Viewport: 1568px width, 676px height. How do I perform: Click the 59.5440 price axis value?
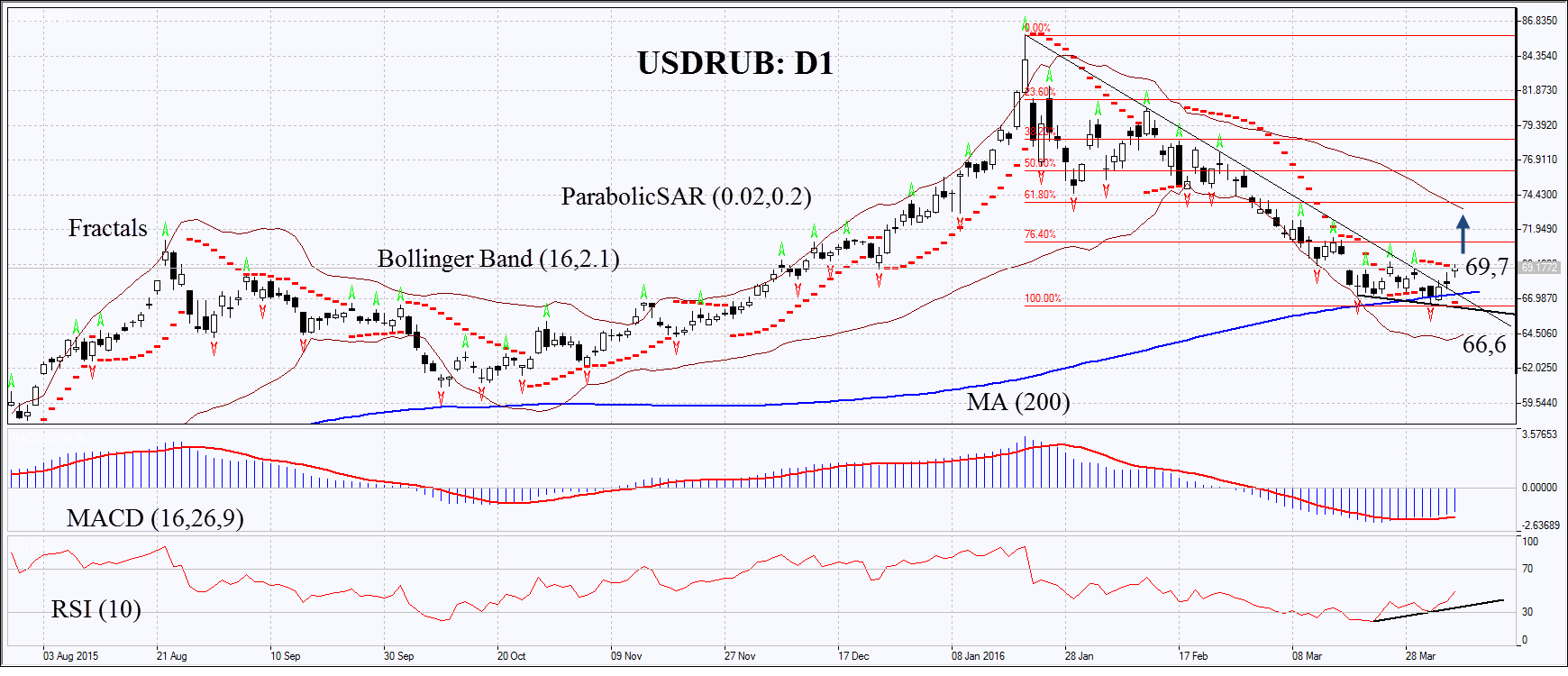click(x=1539, y=403)
